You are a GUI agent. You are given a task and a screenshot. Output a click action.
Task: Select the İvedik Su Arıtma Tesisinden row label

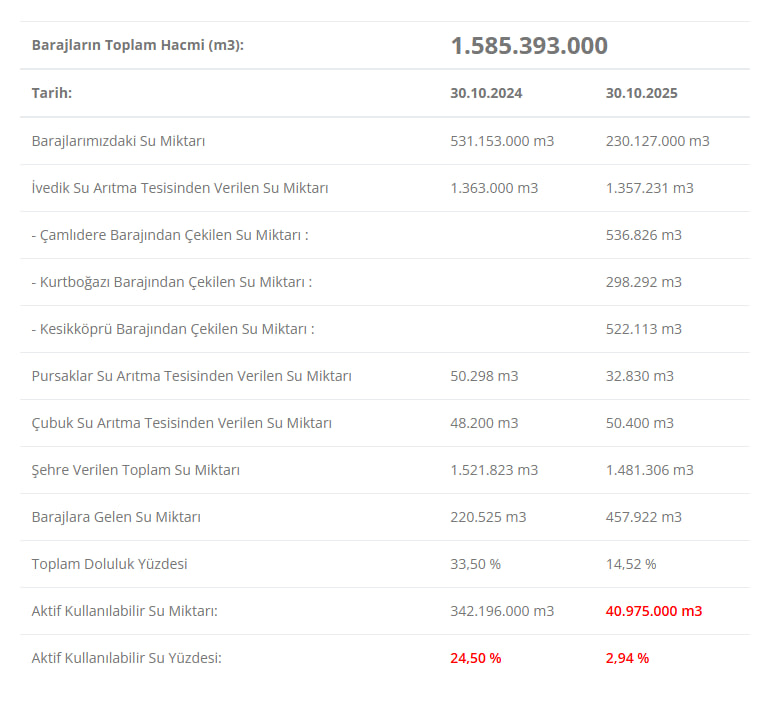180,188
